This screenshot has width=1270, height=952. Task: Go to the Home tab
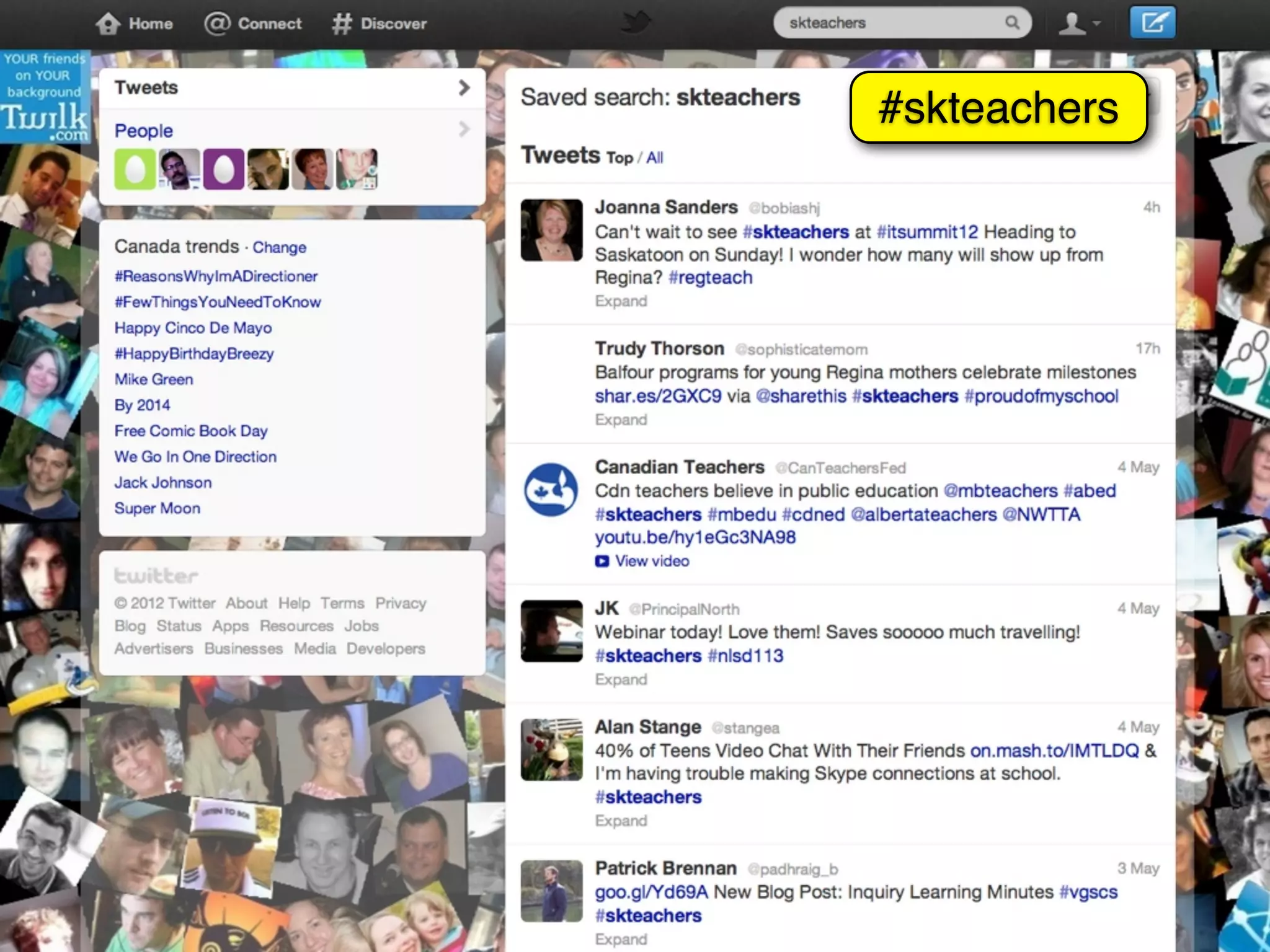coord(135,24)
